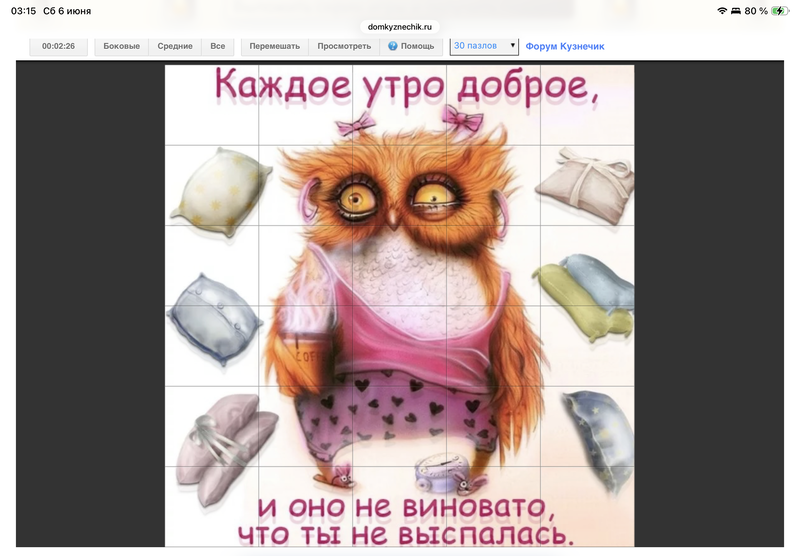Open the 30 пазлов dropdown
Viewport: 800px width, 556px height.
tap(484, 46)
